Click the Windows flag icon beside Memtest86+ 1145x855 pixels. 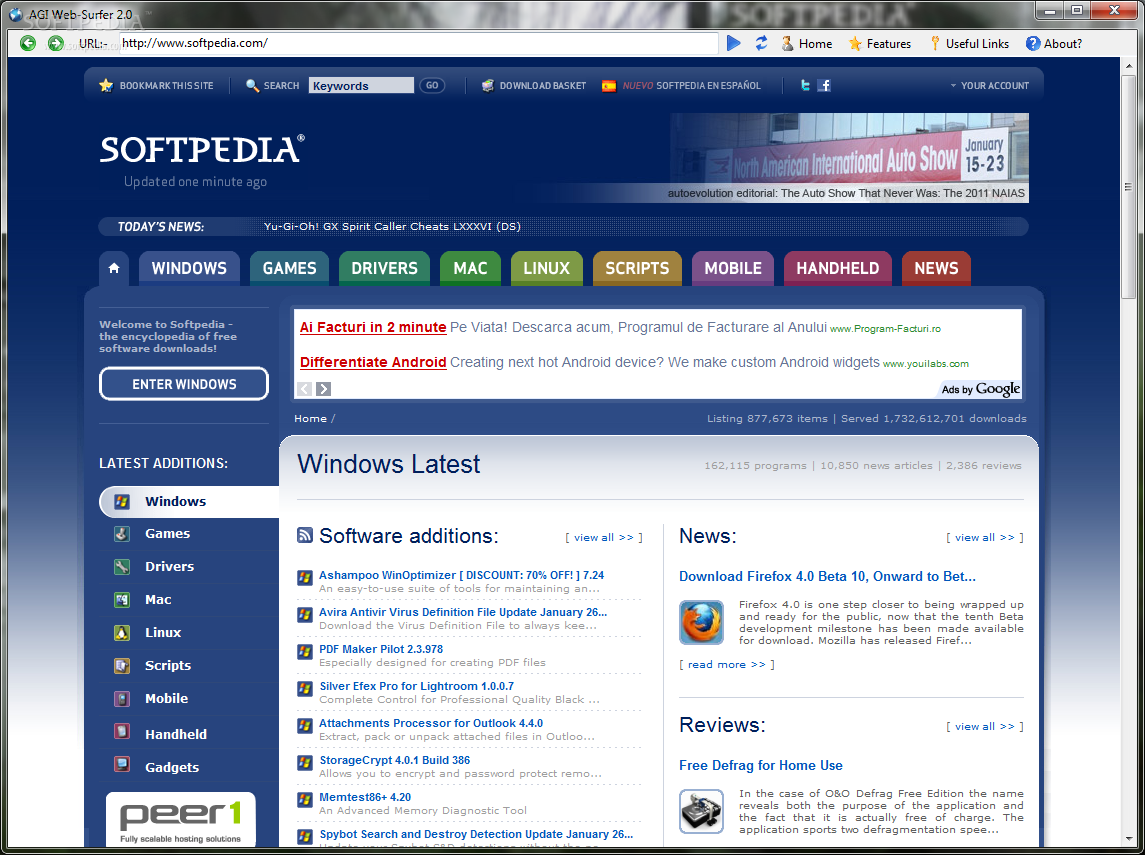(x=305, y=800)
